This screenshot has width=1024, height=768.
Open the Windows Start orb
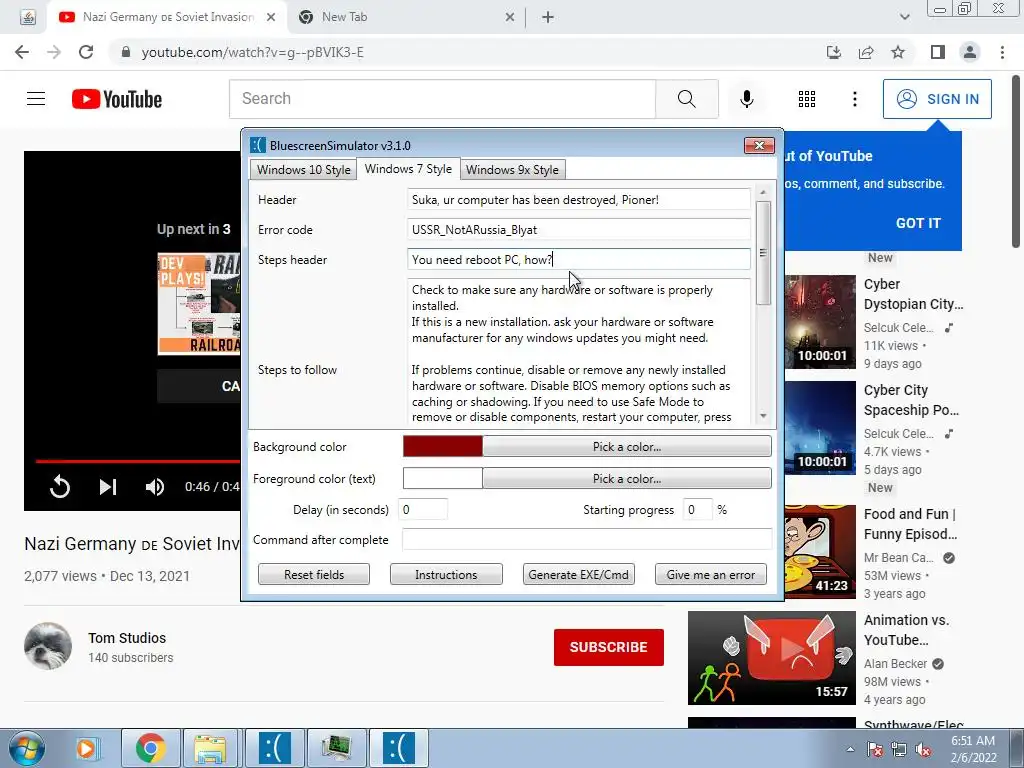coord(27,748)
